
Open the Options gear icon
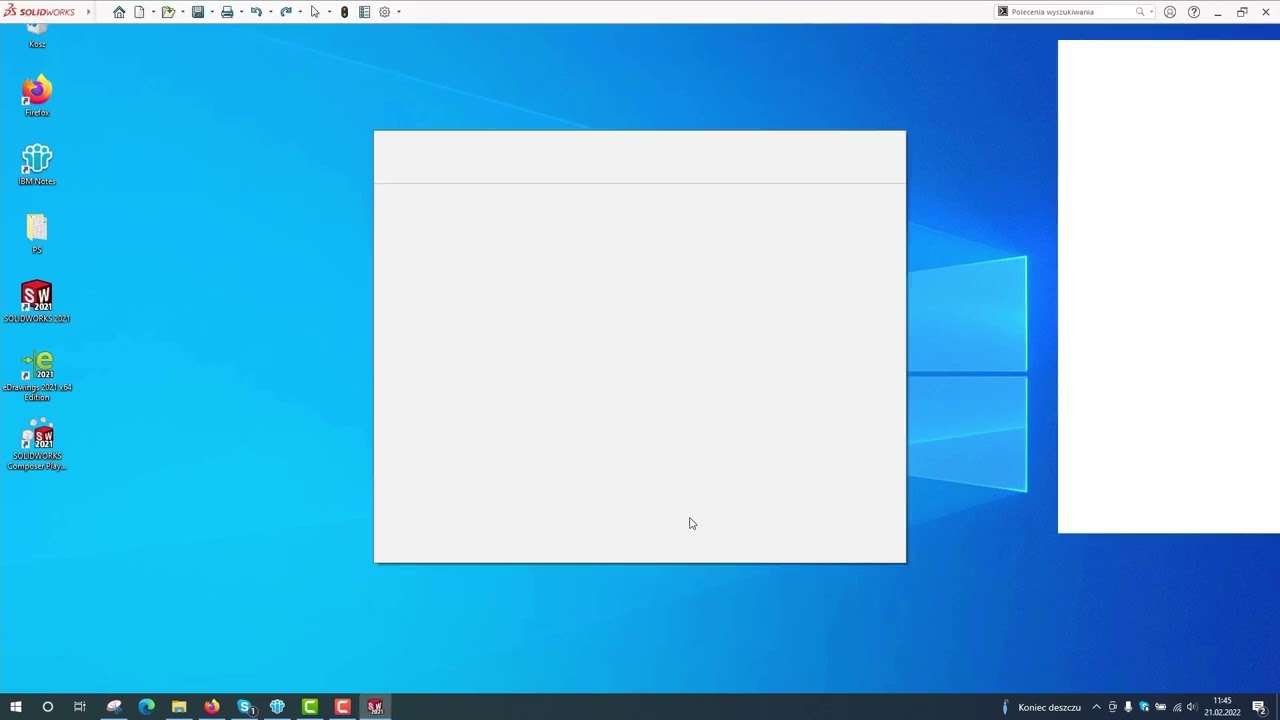coord(384,12)
